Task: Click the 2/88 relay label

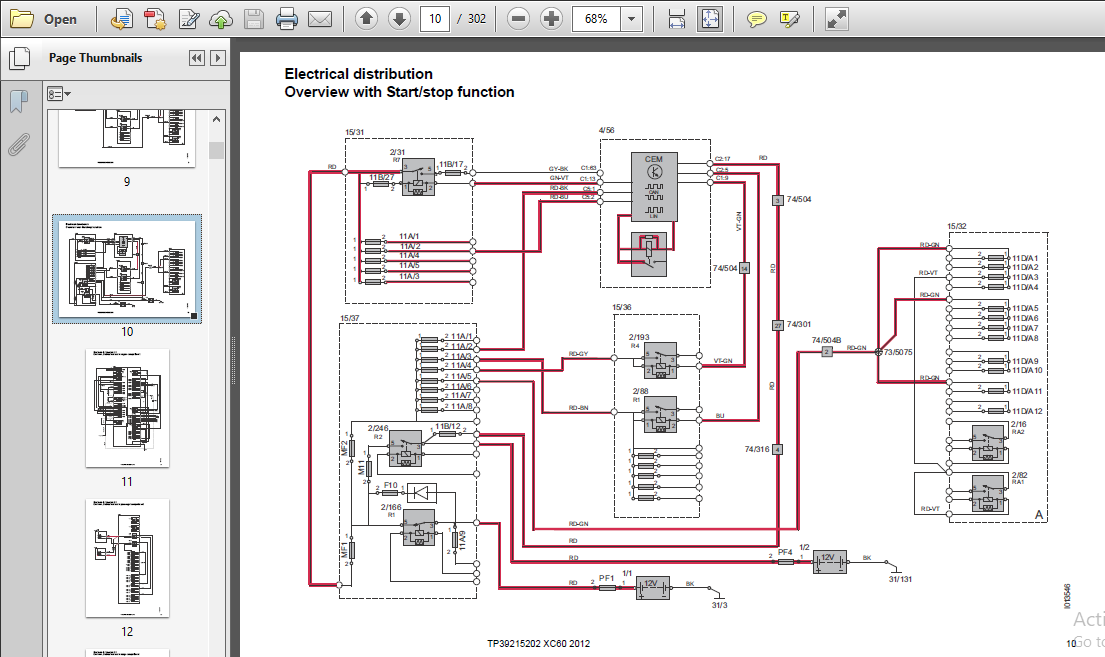Action: (x=640, y=391)
